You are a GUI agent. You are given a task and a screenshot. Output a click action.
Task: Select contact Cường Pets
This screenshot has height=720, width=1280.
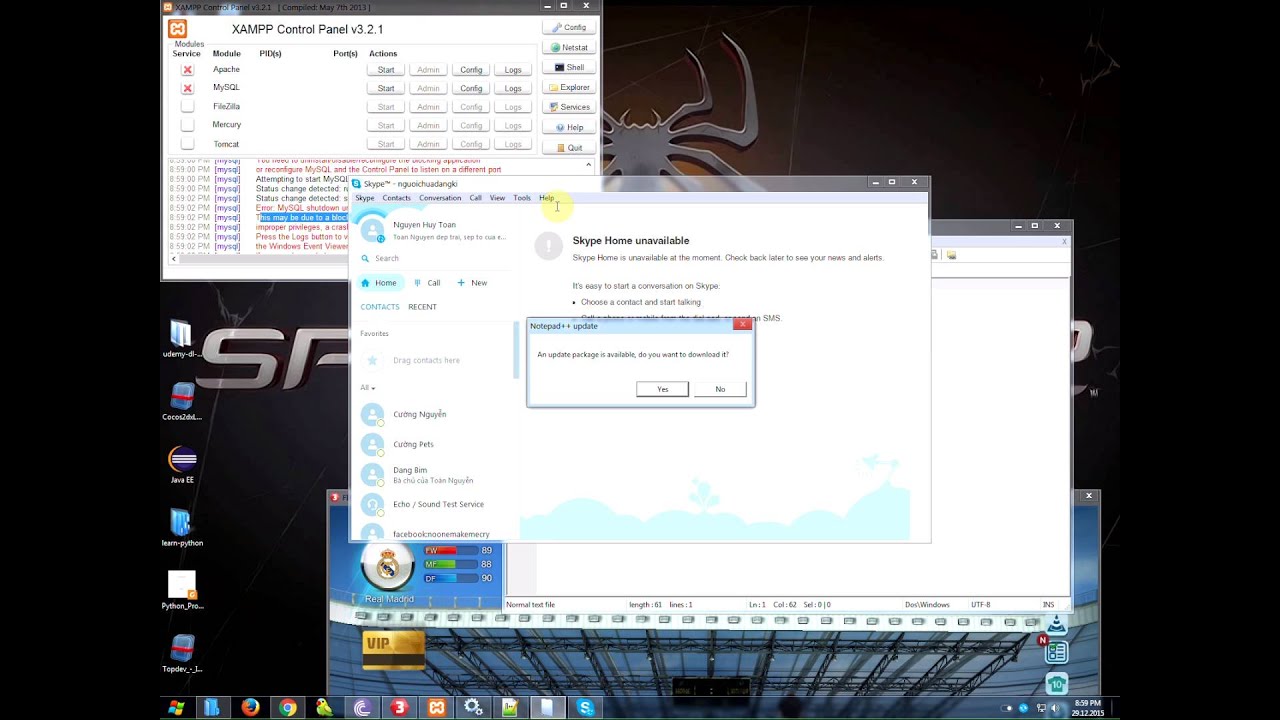pos(435,444)
